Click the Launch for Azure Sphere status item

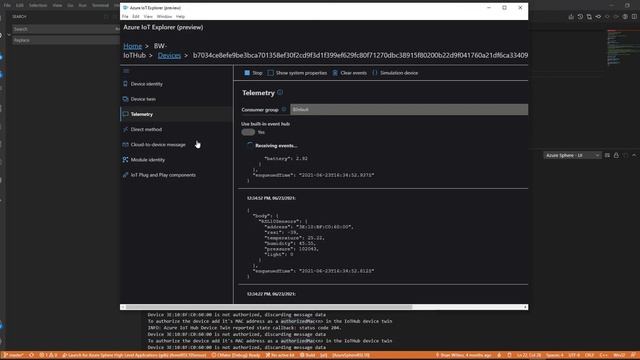134,355
